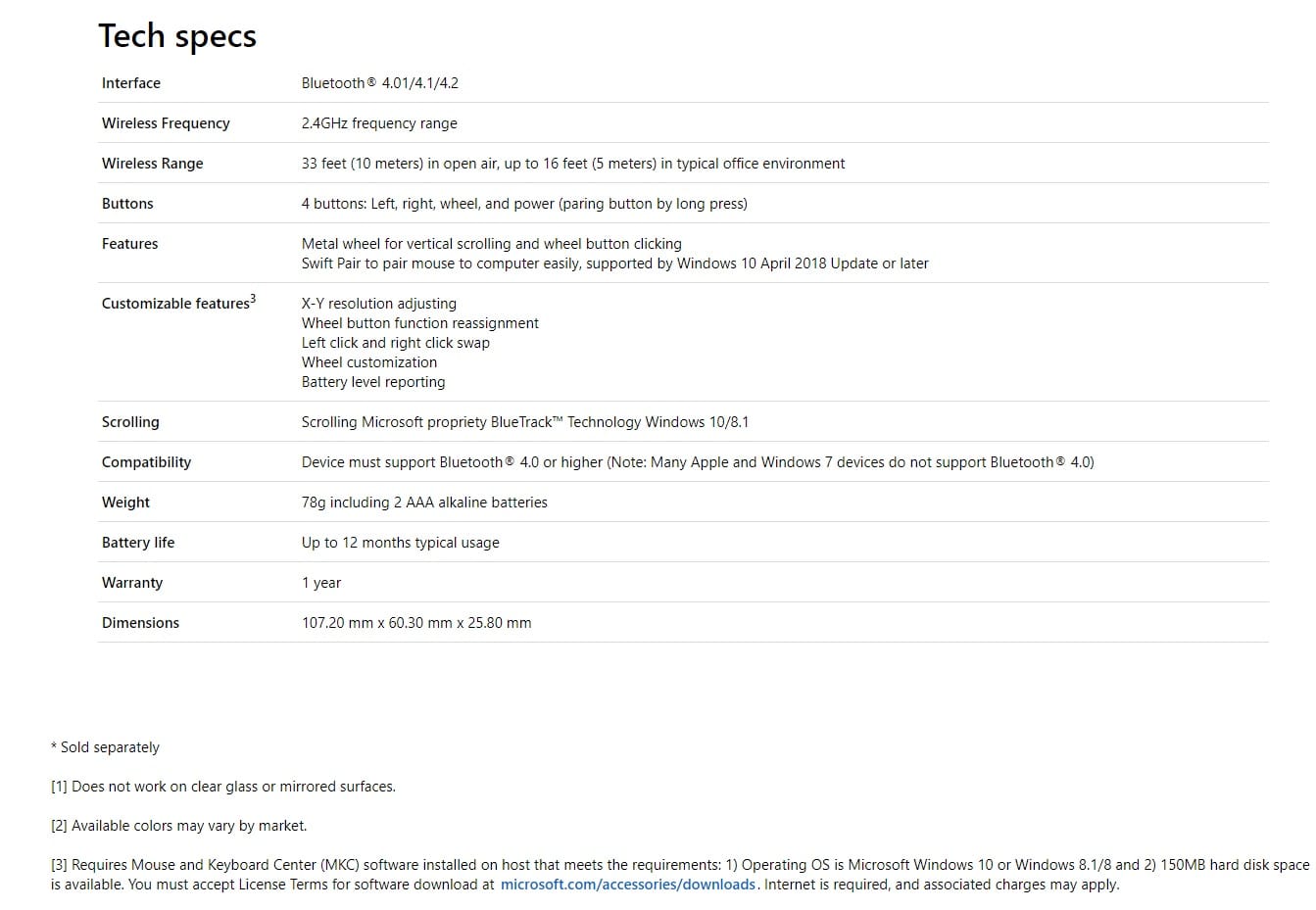Viewport: 1316px width, 910px height.
Task: Click the Buttons row label
Action: (127, 204)
